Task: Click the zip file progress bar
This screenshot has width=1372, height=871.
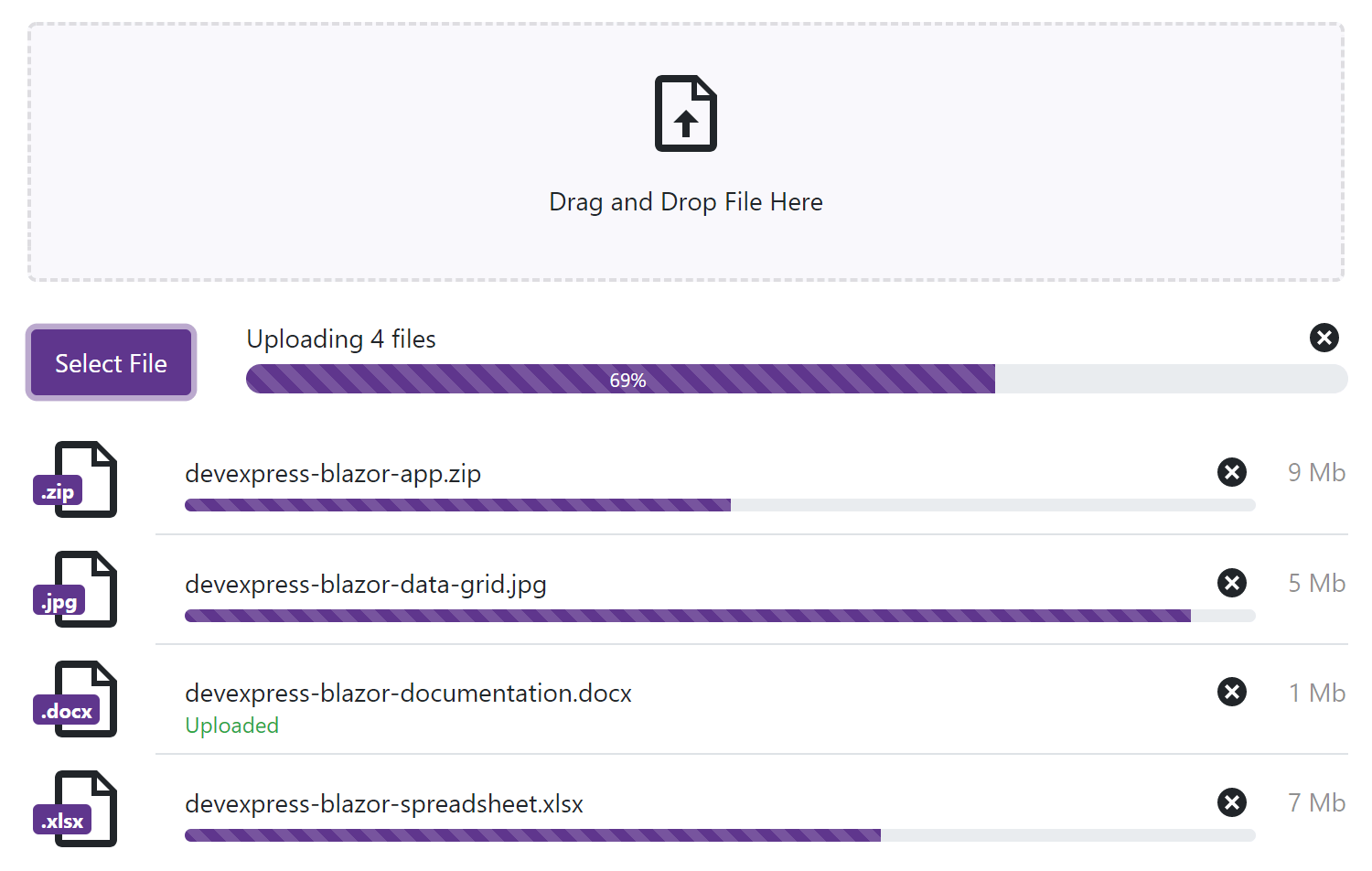Action: click(719, 505)
